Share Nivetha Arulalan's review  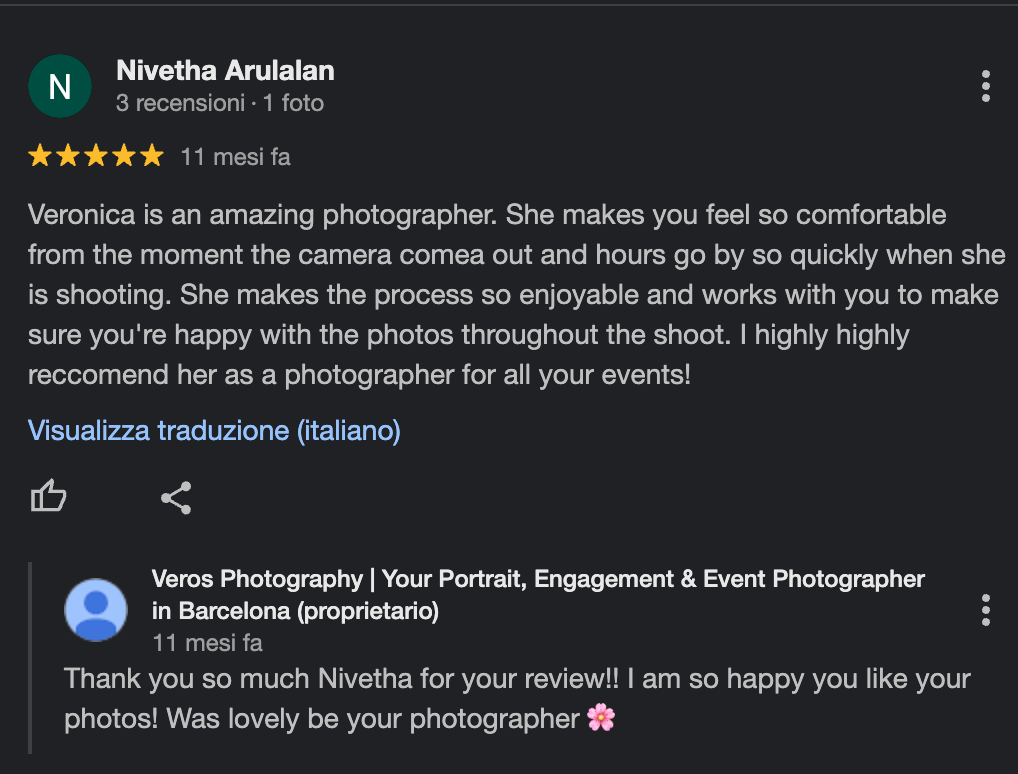[x=176, y=497]
